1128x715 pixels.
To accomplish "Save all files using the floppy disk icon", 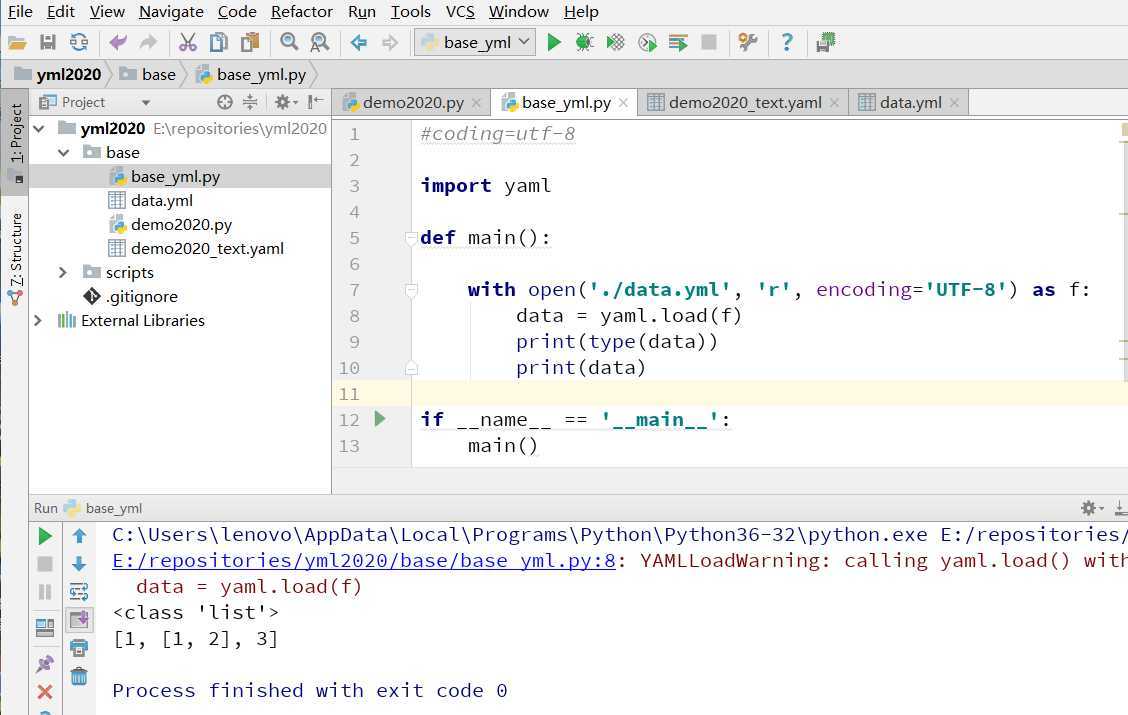I will point(48,43).
